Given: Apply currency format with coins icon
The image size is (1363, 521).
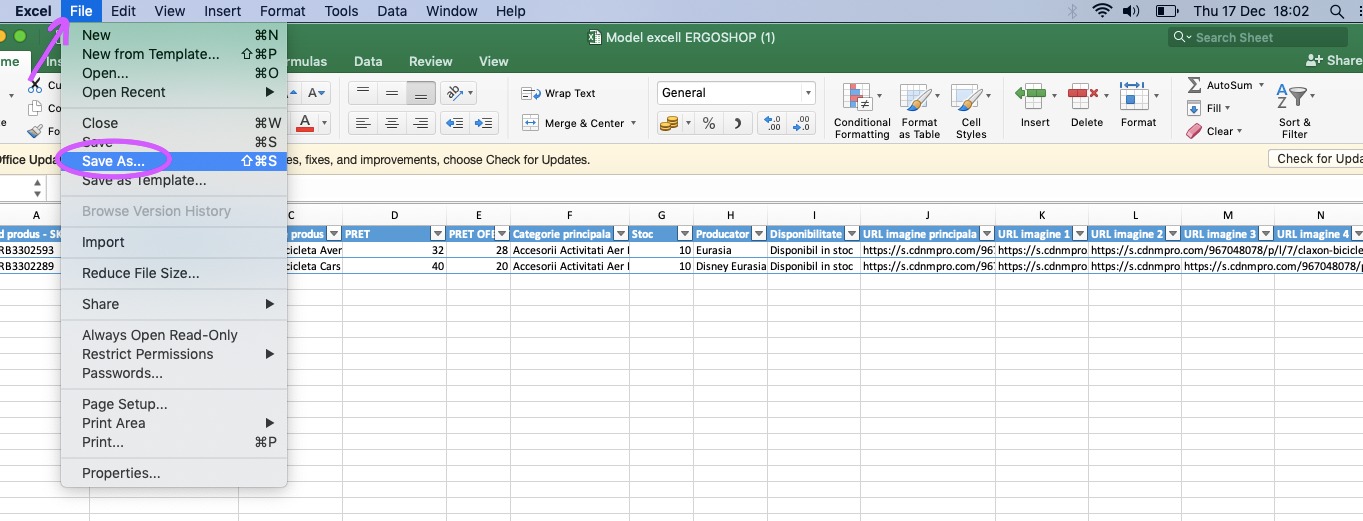Looking at the screenshot, I should (x=668, y=123).
